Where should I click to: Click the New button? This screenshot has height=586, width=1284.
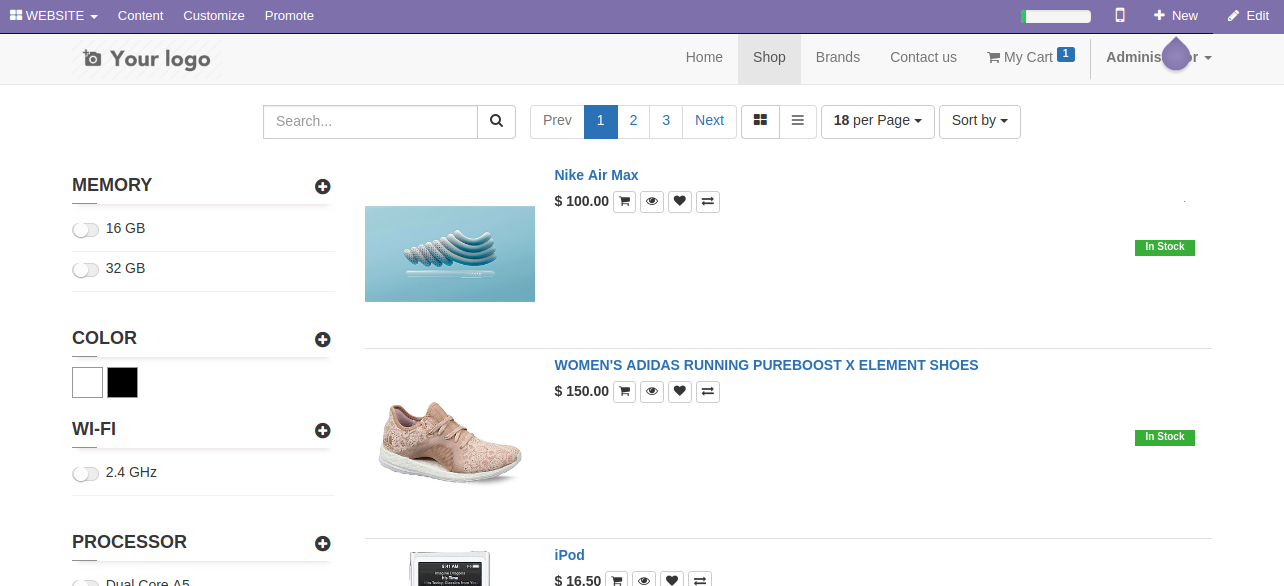[1176, 16]
